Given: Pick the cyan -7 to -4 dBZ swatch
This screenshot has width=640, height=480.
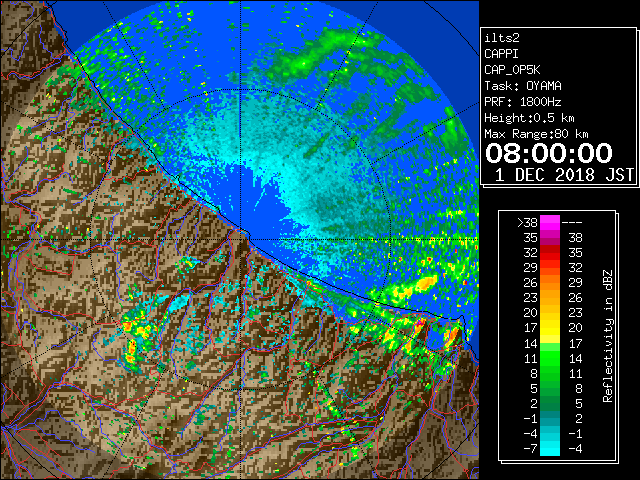Looking at the screenshot, I should (x=550, y=448).
